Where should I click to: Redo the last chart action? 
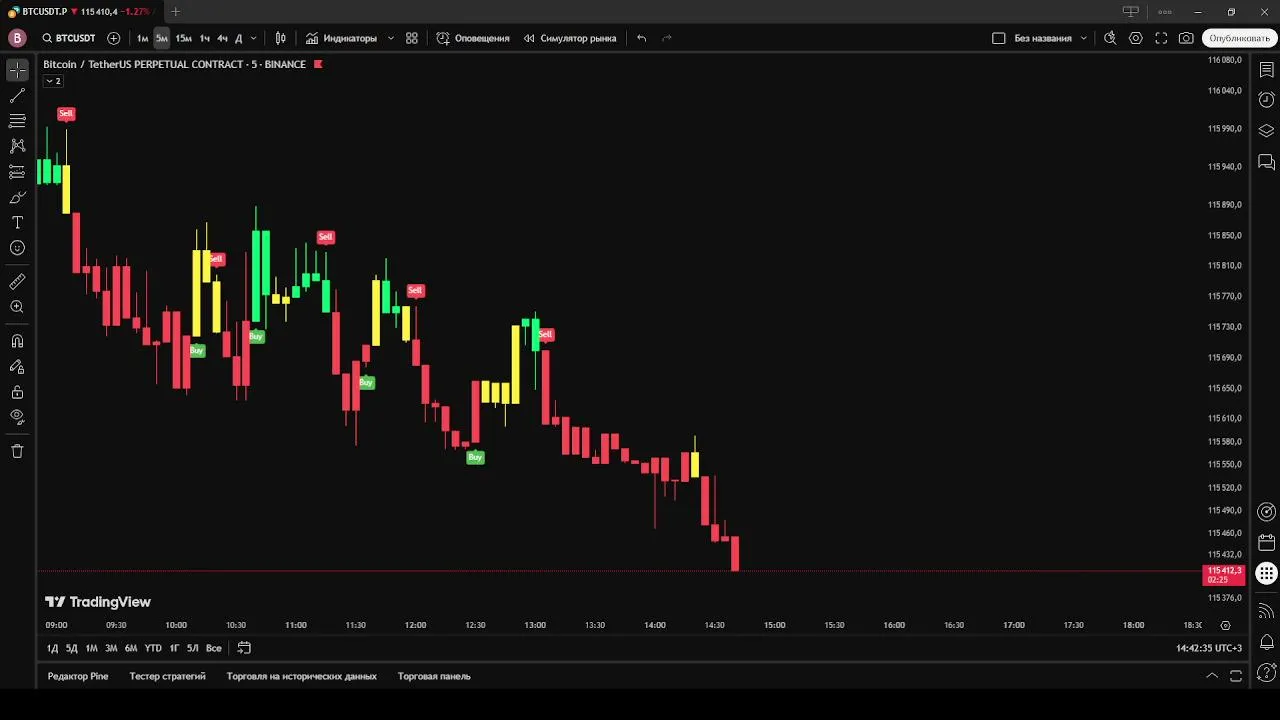[667, 38]
